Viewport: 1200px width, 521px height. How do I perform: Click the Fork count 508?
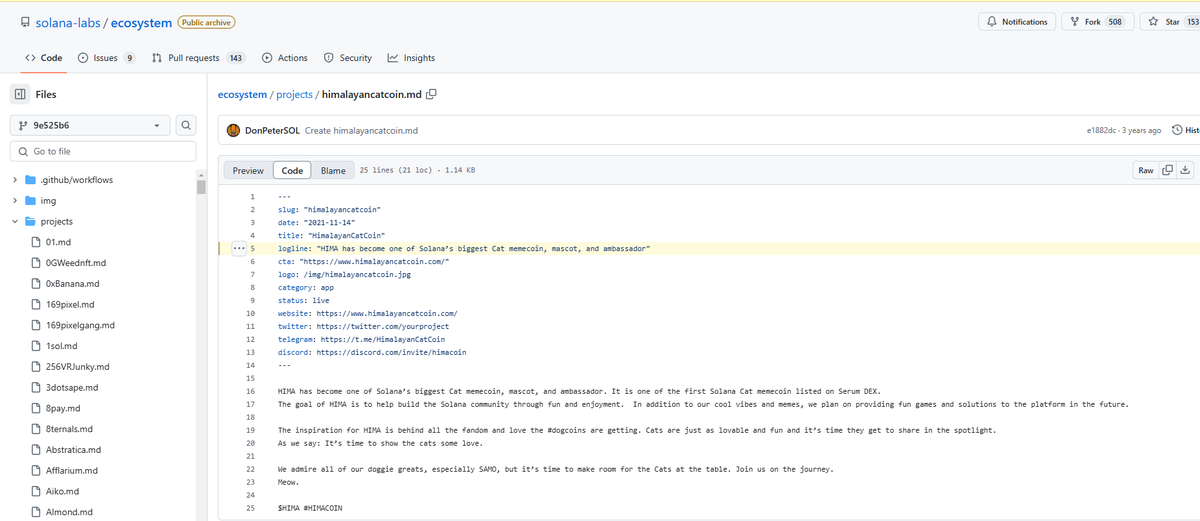[1114, 22]
